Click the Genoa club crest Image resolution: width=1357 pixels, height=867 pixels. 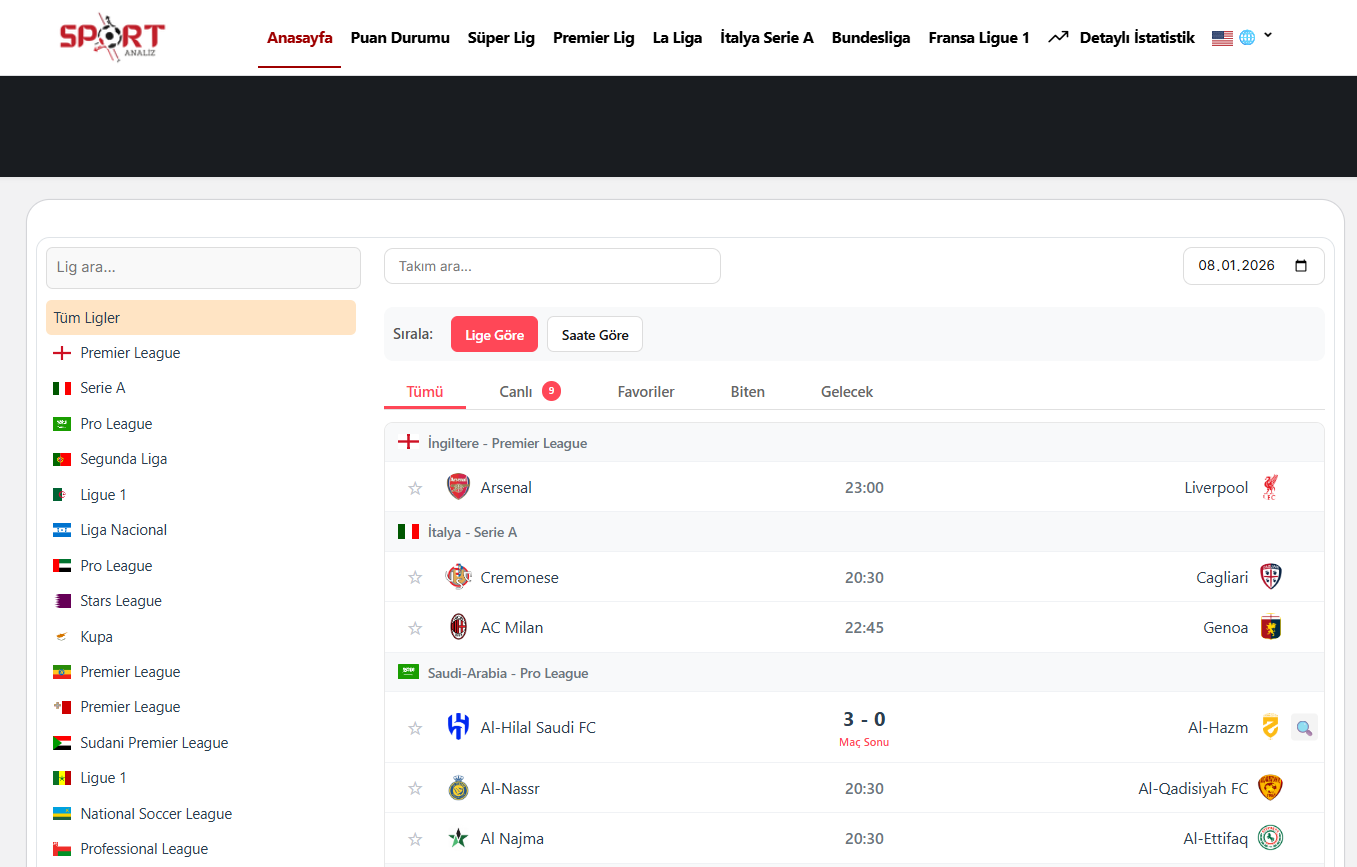pyautogui.click(x=1270, y=627)
